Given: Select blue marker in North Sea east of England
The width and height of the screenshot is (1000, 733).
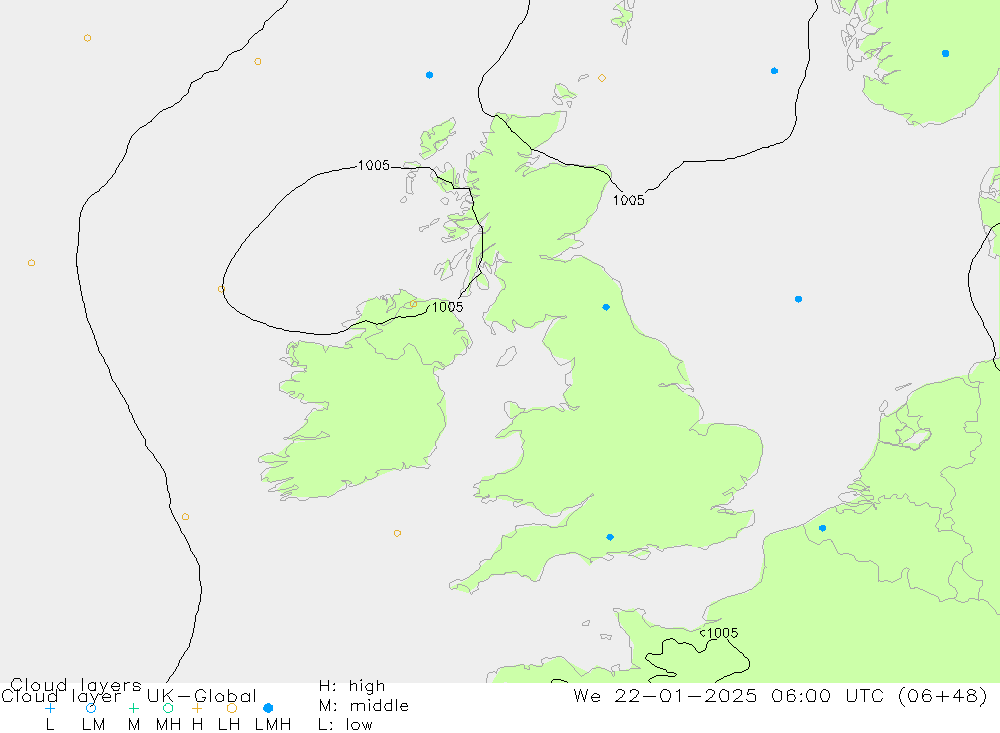Looking at the screenshot, I should click(x=798, y=299).
